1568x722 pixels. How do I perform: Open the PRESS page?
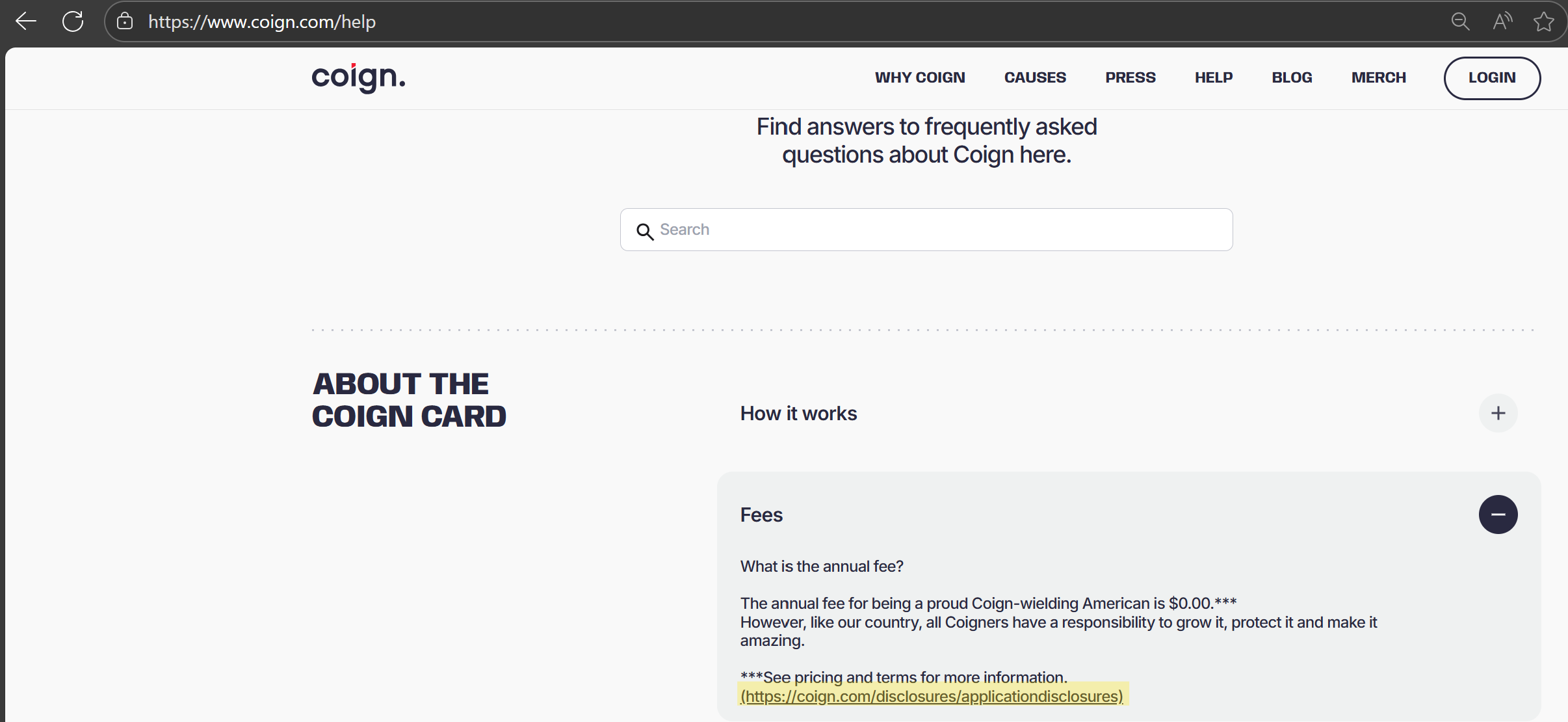pyautogui.click(x=1130, y=77)
